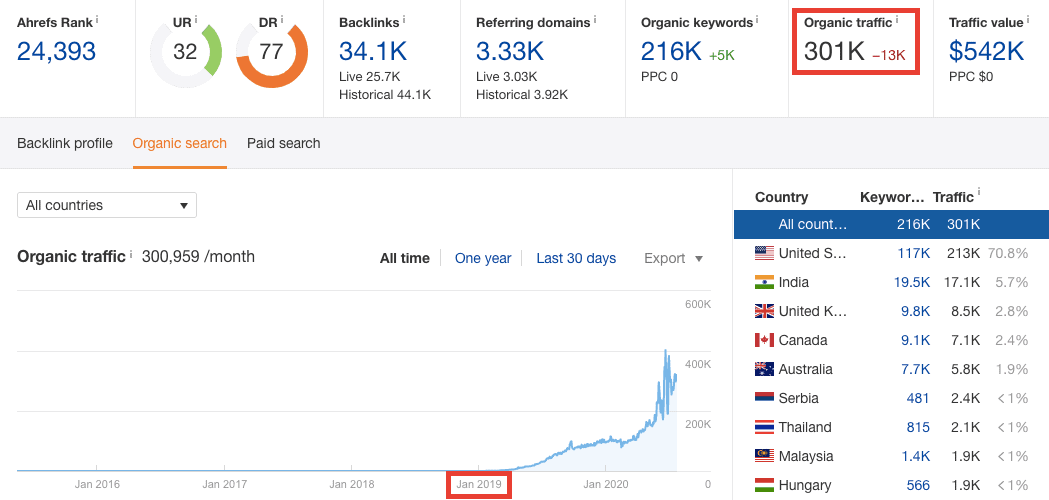Click the United States flag icon

click(765, 253)
